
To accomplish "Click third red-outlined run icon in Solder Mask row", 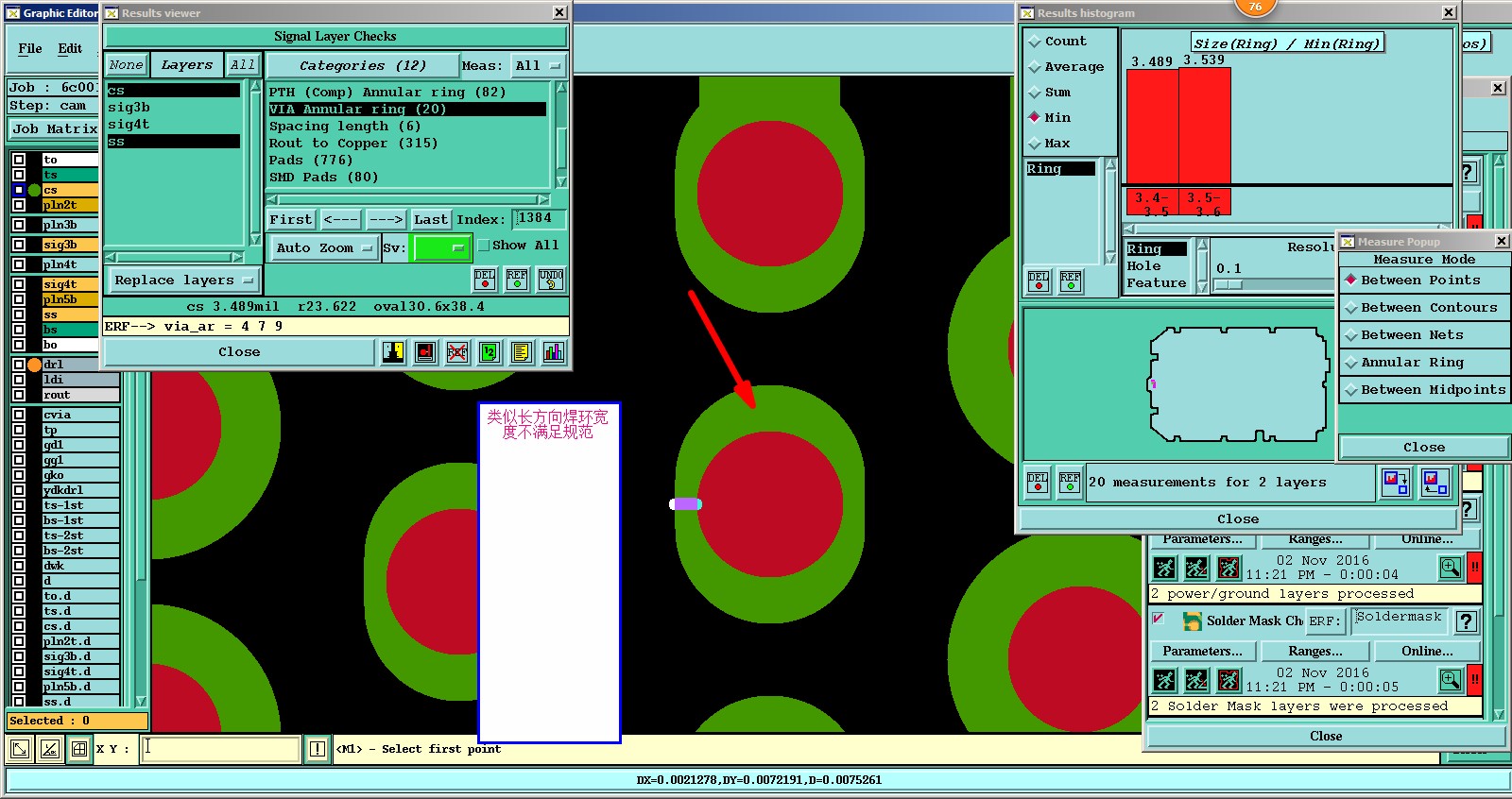I will click(x=1228, y=680).
